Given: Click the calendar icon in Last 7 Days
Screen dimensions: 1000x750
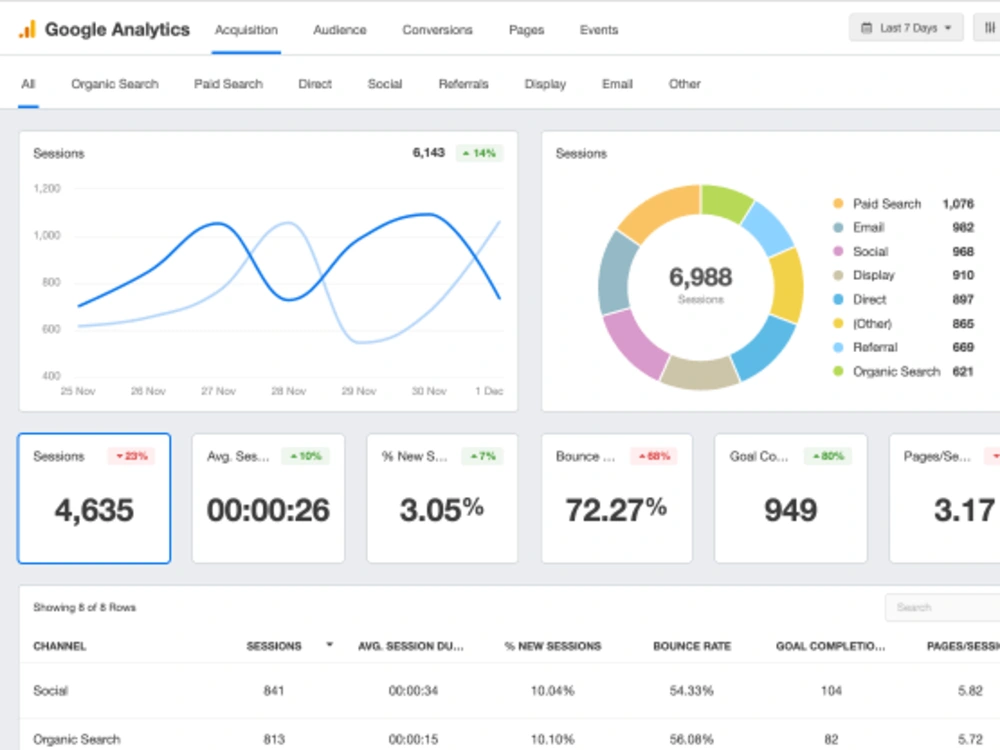Looking at the screenshot, I should click(867, 28).
